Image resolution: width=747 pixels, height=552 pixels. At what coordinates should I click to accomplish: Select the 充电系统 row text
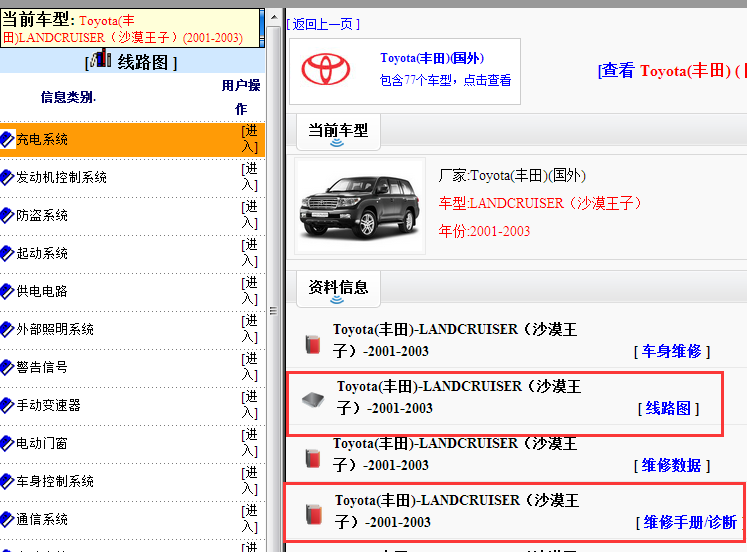42,139
